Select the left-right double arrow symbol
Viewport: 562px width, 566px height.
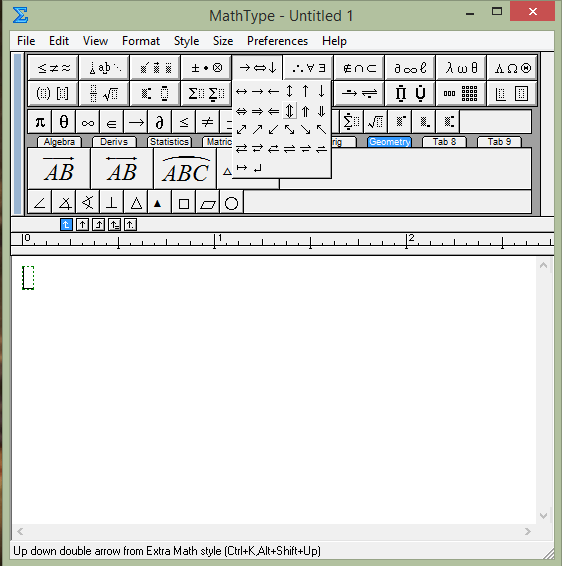(241, 112)
